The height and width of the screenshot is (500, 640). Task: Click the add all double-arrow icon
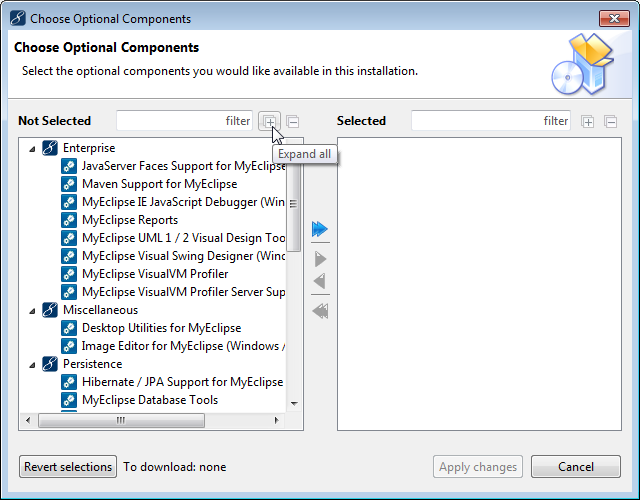click(320, 230)
